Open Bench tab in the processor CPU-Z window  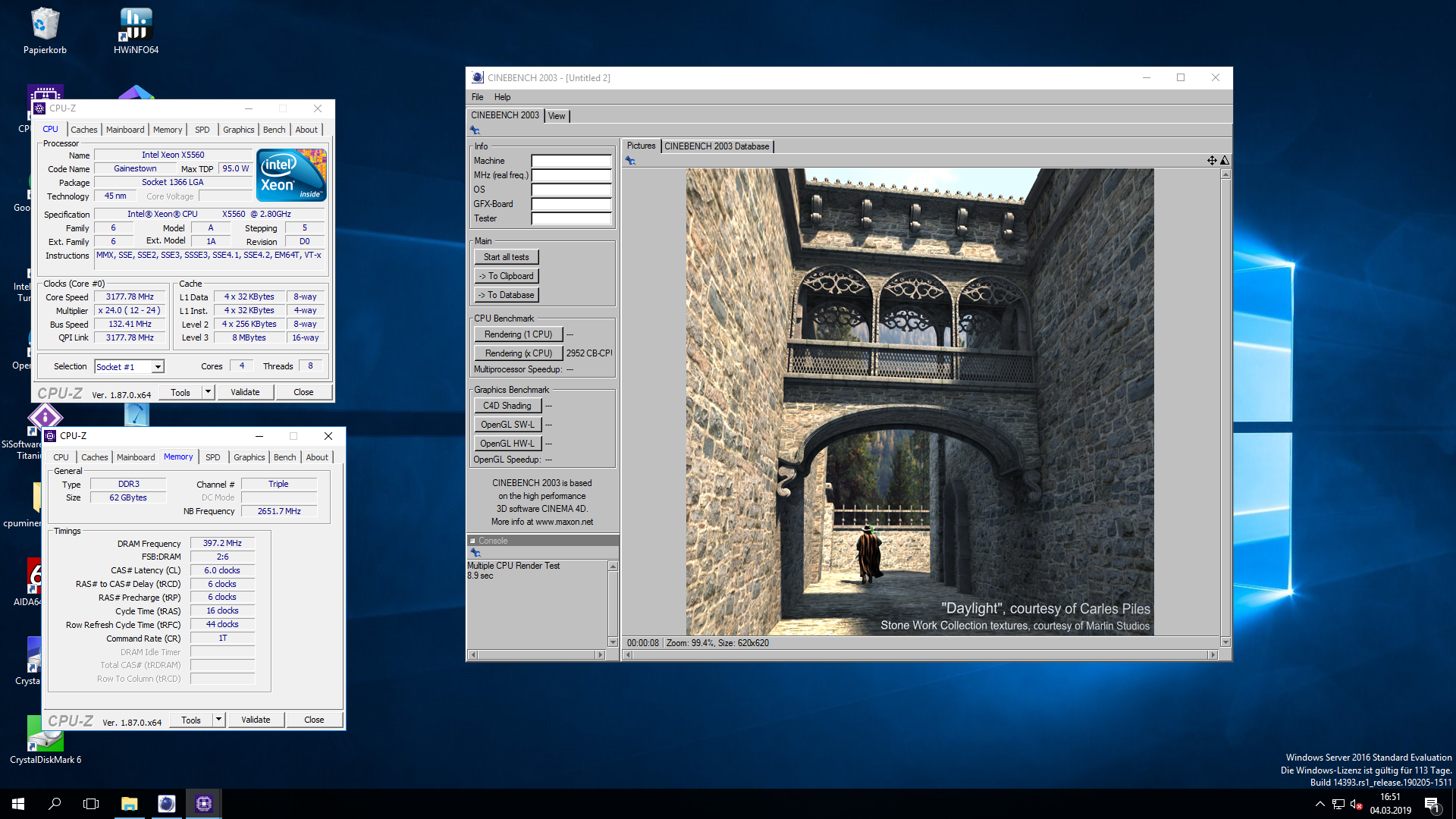(275, 130)
